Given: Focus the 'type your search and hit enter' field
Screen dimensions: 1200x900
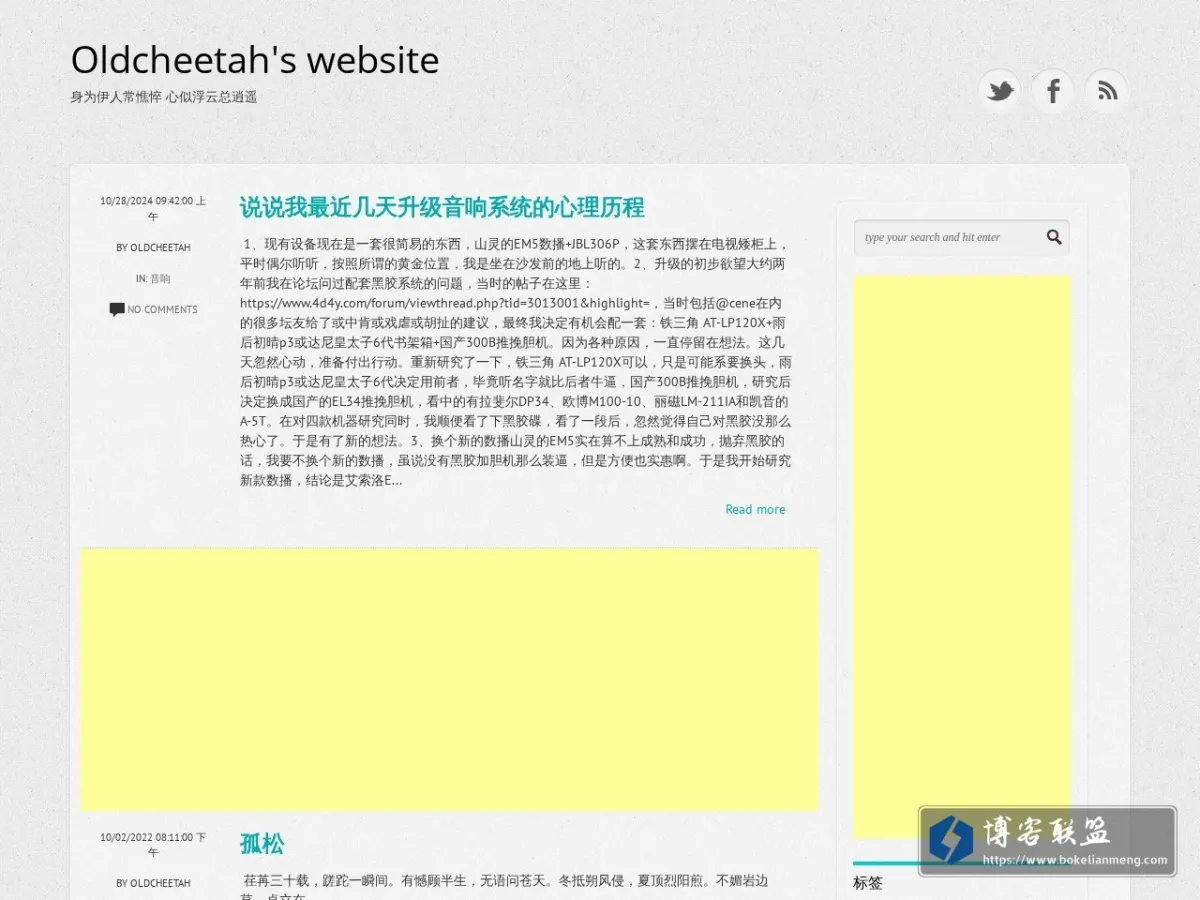Looking at the screenshot, I should (961, 237).
